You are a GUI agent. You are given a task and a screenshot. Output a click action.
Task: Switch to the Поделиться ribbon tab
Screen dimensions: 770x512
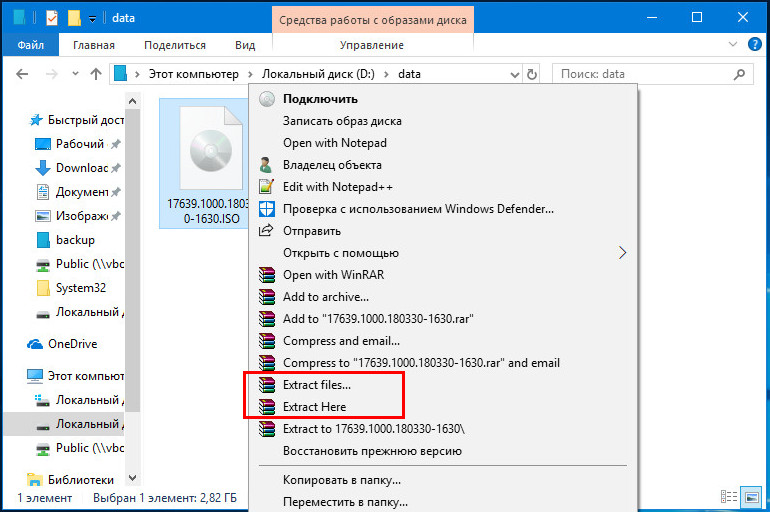click(x=175, y=45)
